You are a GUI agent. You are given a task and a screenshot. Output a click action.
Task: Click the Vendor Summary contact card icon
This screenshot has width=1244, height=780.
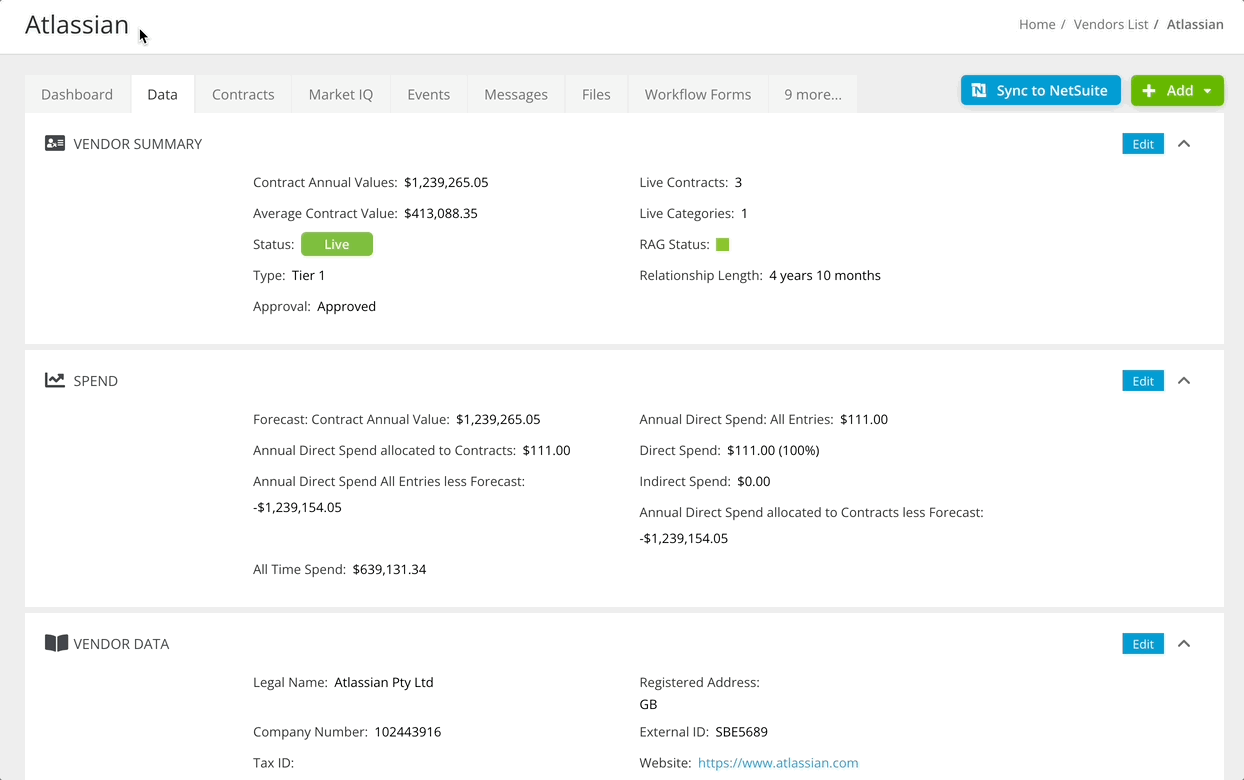coord(54,143)
